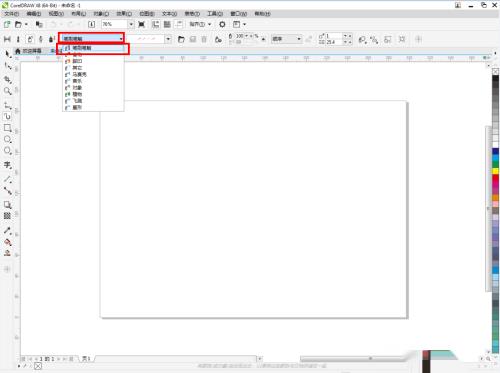Select the Smart Fill tool
The image size is (500, 373).
pyautogui.click(x=7, y=253)
